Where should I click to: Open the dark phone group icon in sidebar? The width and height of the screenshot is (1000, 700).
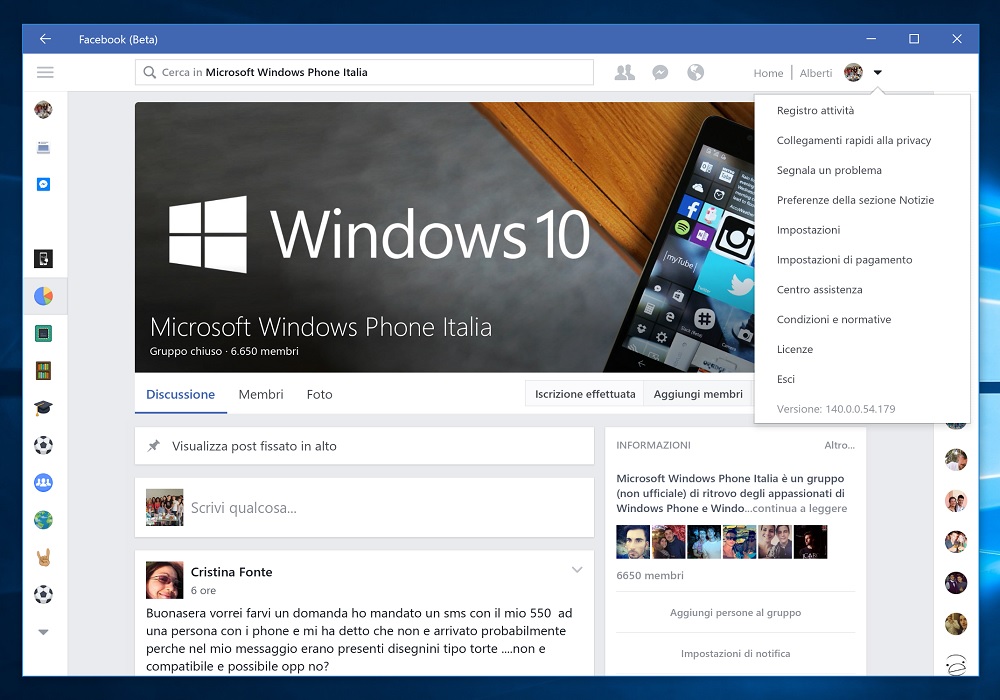coord(43,259)
